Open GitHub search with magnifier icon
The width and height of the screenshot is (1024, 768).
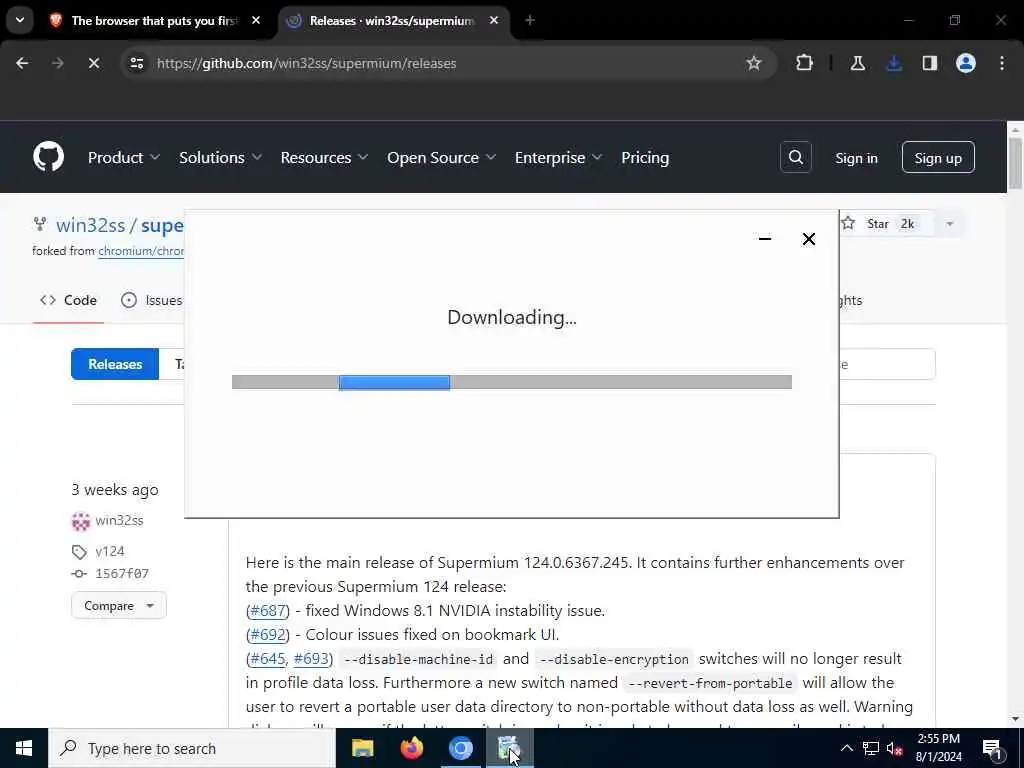[x=795, y=157]
